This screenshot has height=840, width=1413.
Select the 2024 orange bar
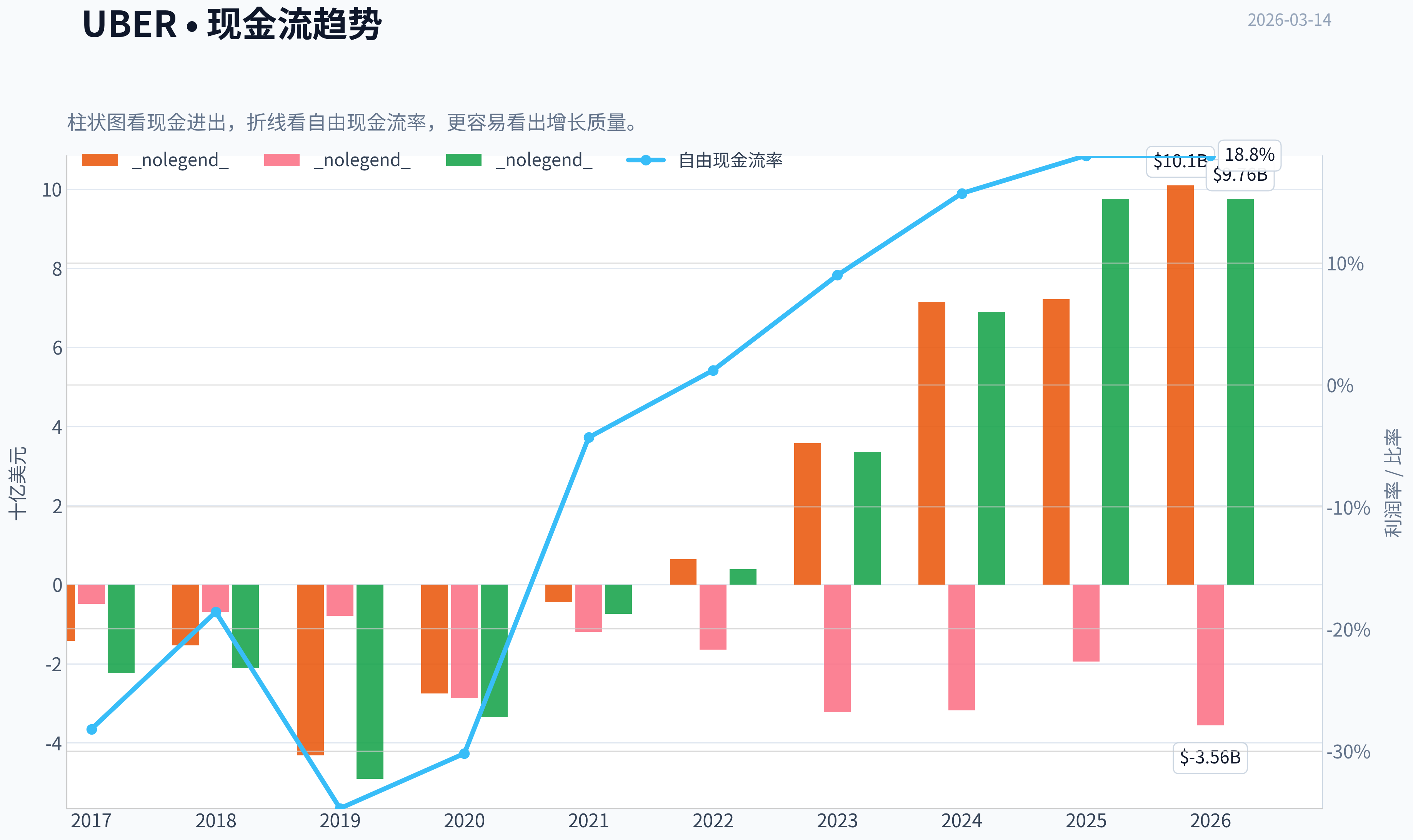931,443
